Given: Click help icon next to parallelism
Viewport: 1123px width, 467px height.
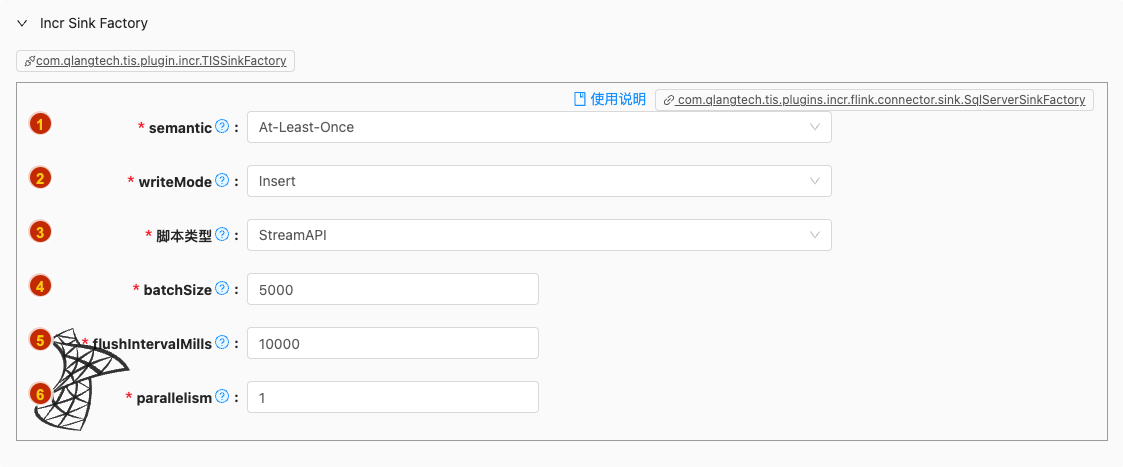Looking at the screenshot, I should coord(222,397).
